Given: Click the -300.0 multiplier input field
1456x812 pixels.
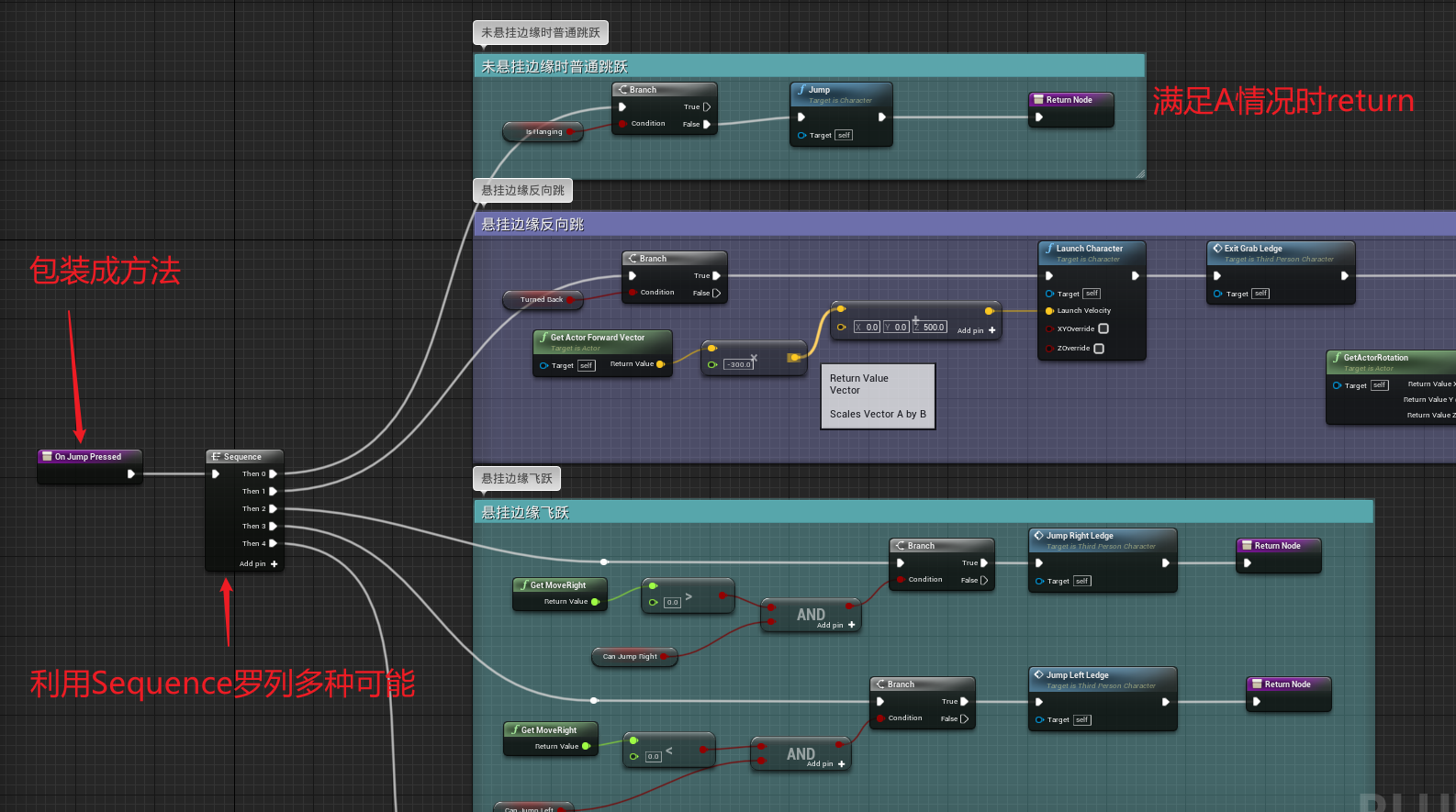Looking at the screenshot, I should pyautogui.click(x=739, y=365).
